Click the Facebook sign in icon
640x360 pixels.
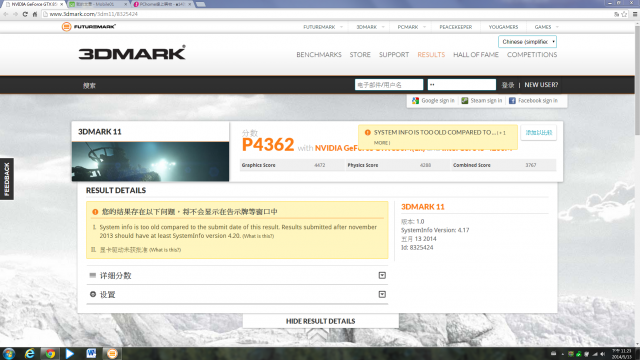pyautogui.click(x=512, y=100)
